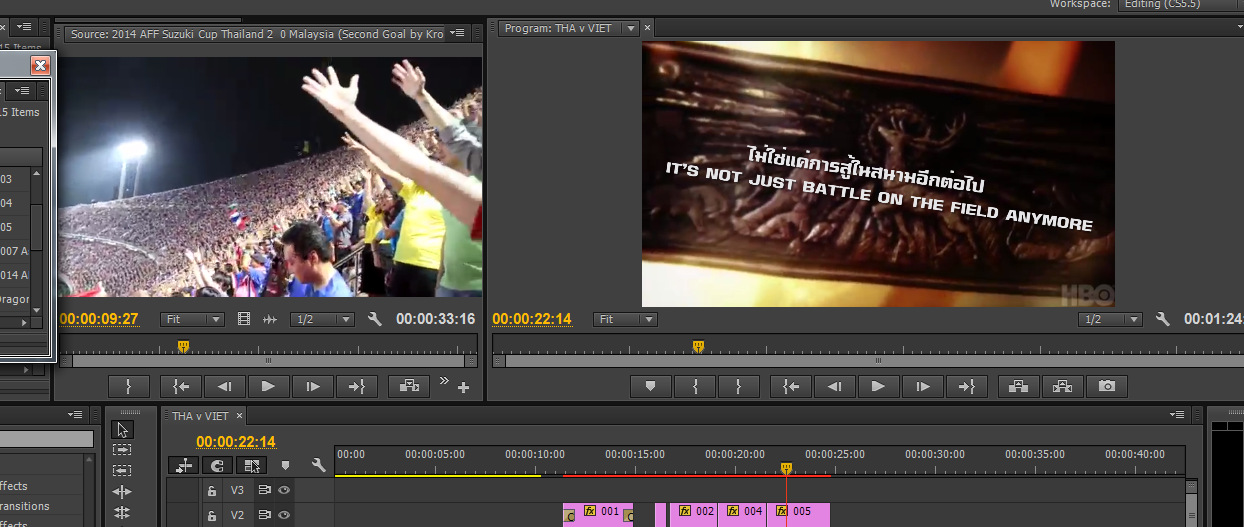Show more Source monitor transport buttons
Image resolution: width=1244 pixels, height=527 pixels.
tap(445, 381)
